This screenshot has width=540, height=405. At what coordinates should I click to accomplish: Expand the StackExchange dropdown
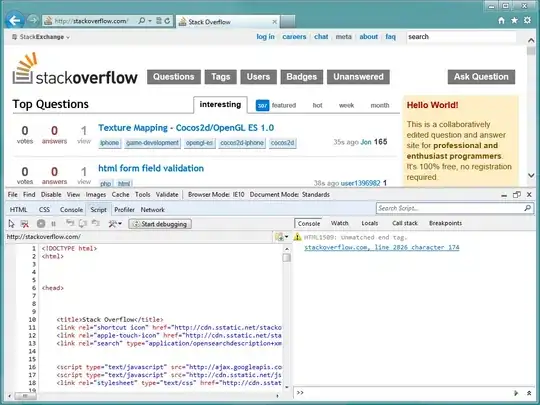pos(41,37)
